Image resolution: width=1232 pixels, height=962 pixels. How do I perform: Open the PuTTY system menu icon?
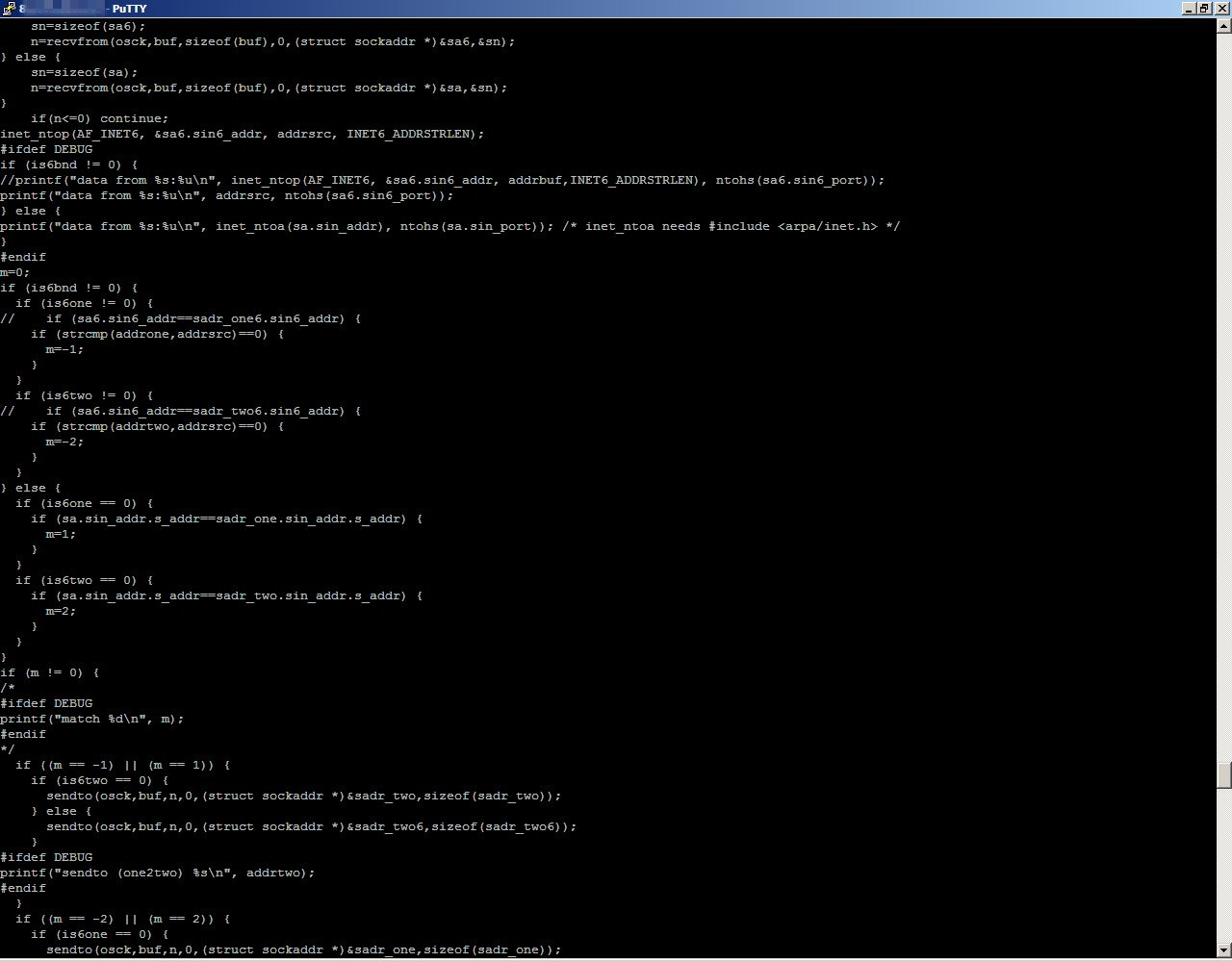(x=8, y=9)
